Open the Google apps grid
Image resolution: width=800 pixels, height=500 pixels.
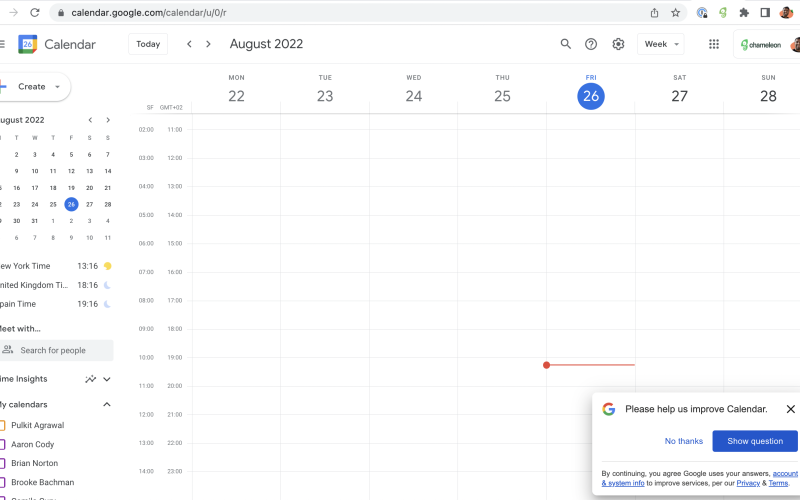(714, 44)
